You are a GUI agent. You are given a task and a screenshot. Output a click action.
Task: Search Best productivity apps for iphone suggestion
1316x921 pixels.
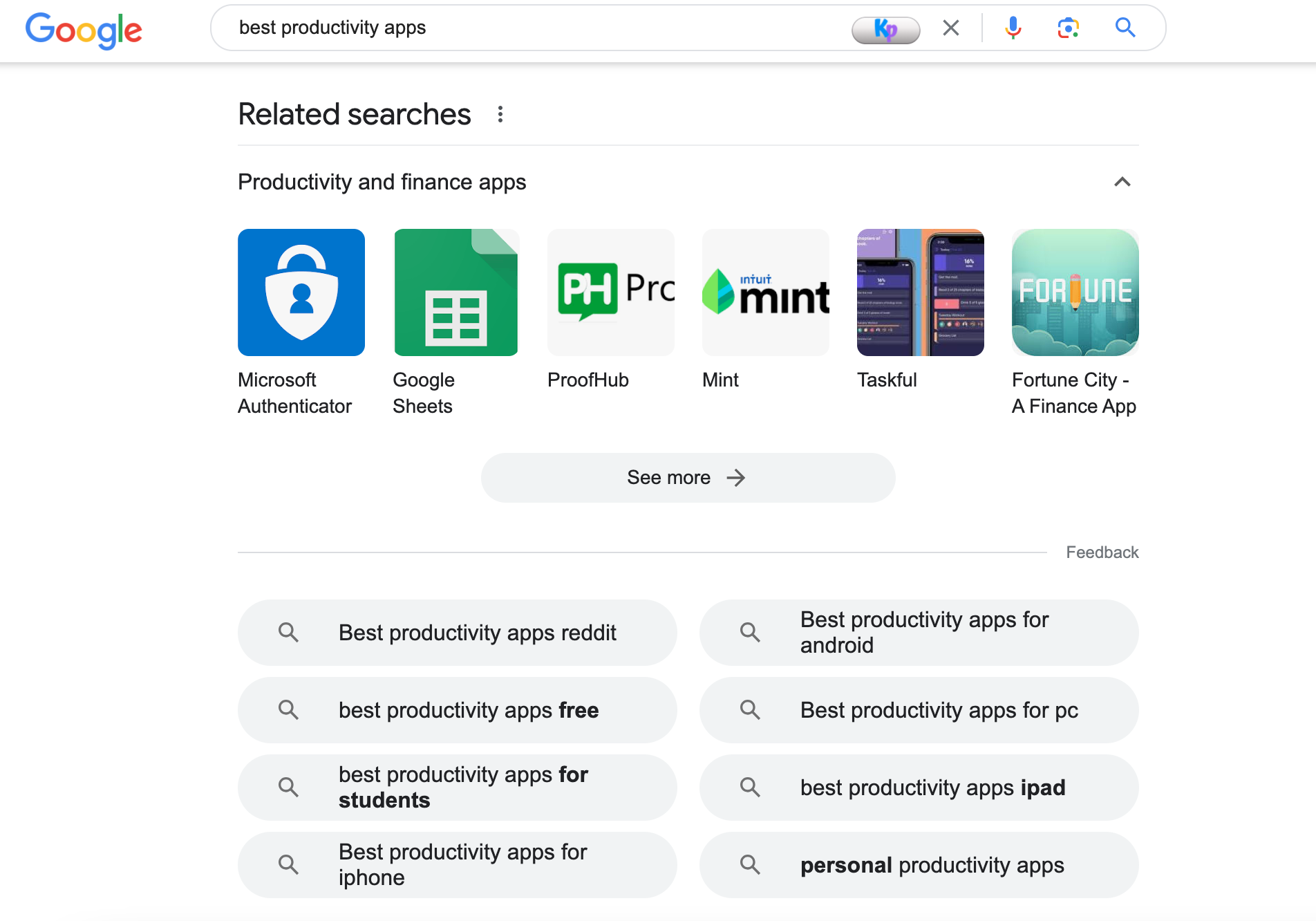click(457, 865)
